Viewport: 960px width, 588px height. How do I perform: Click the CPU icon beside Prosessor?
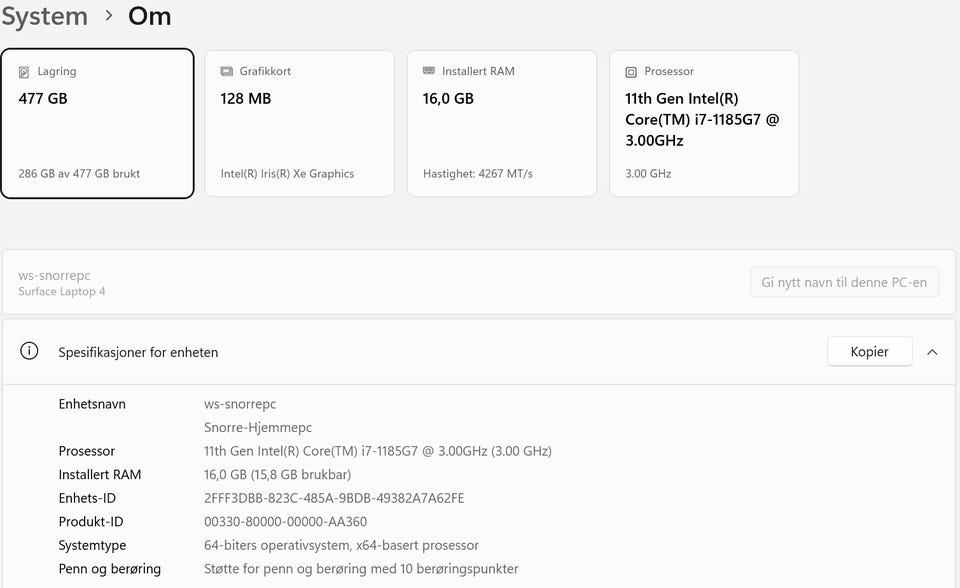[x=631, y=72]
